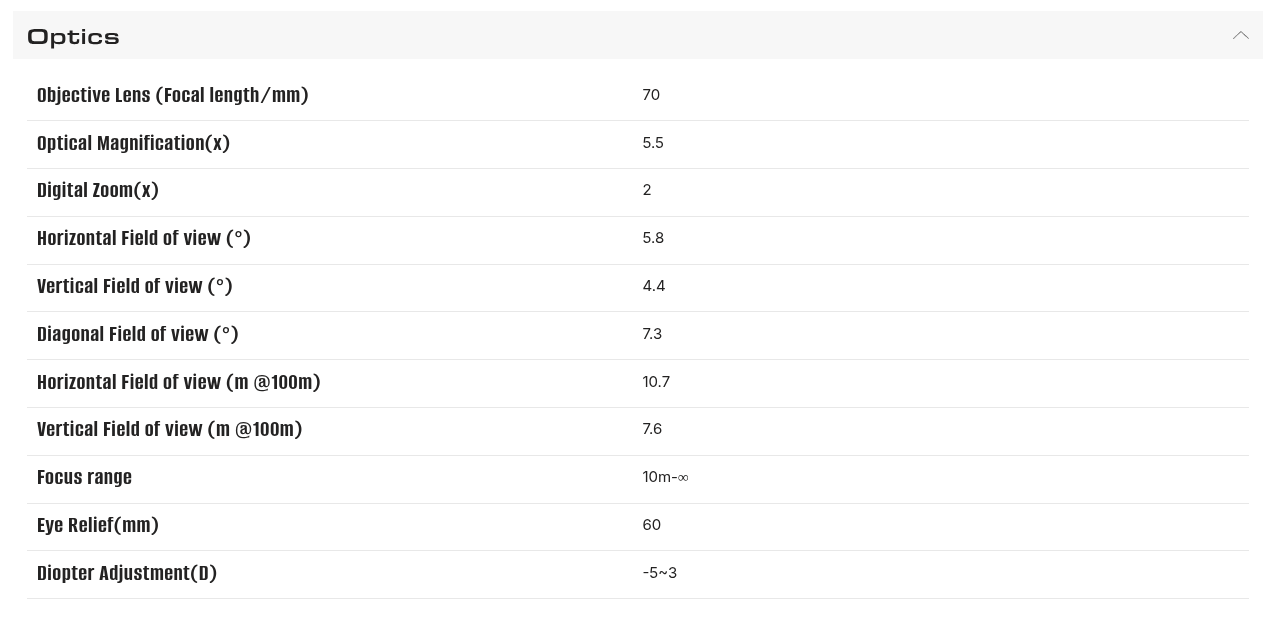Click the eye relief value 60
Viewport: 1274px width, 620px height.
coord(651,525)
